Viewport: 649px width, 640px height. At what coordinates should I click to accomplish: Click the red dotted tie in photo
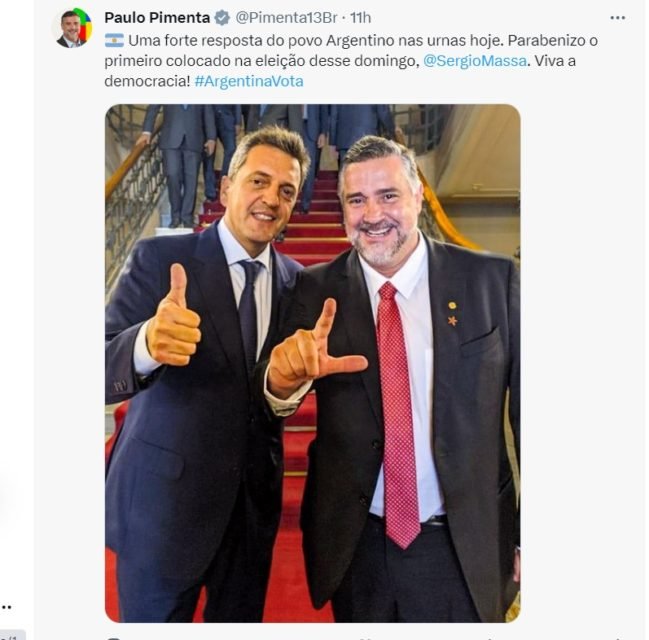[x=397, y=414]
